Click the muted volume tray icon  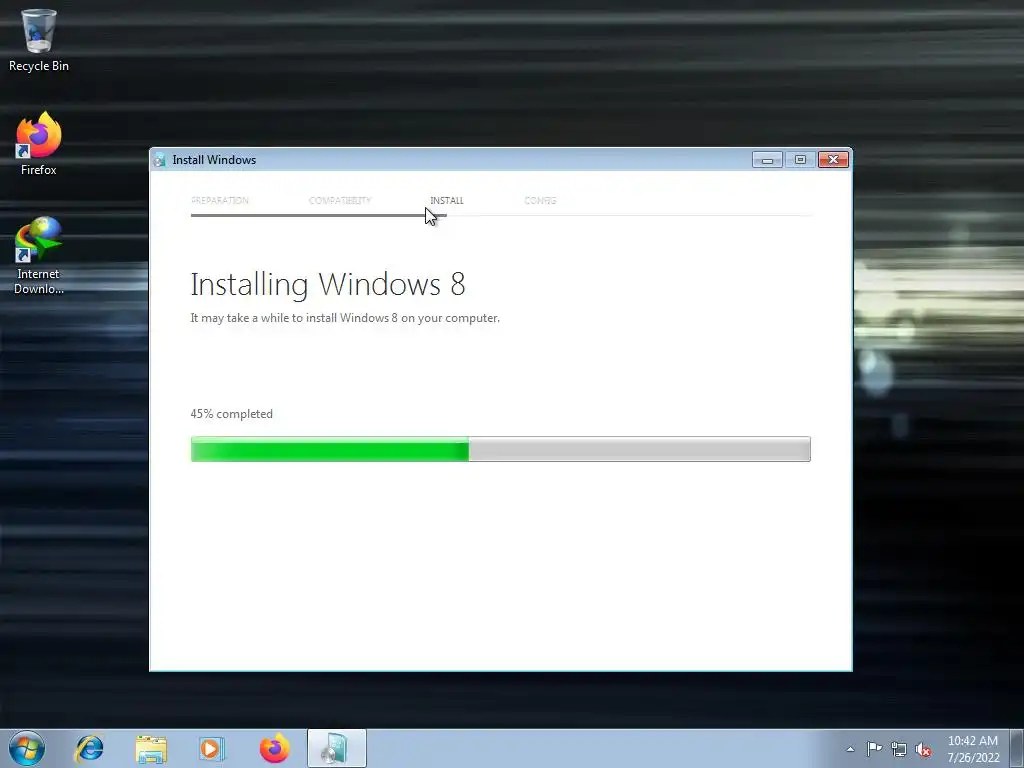click(923, 749)
